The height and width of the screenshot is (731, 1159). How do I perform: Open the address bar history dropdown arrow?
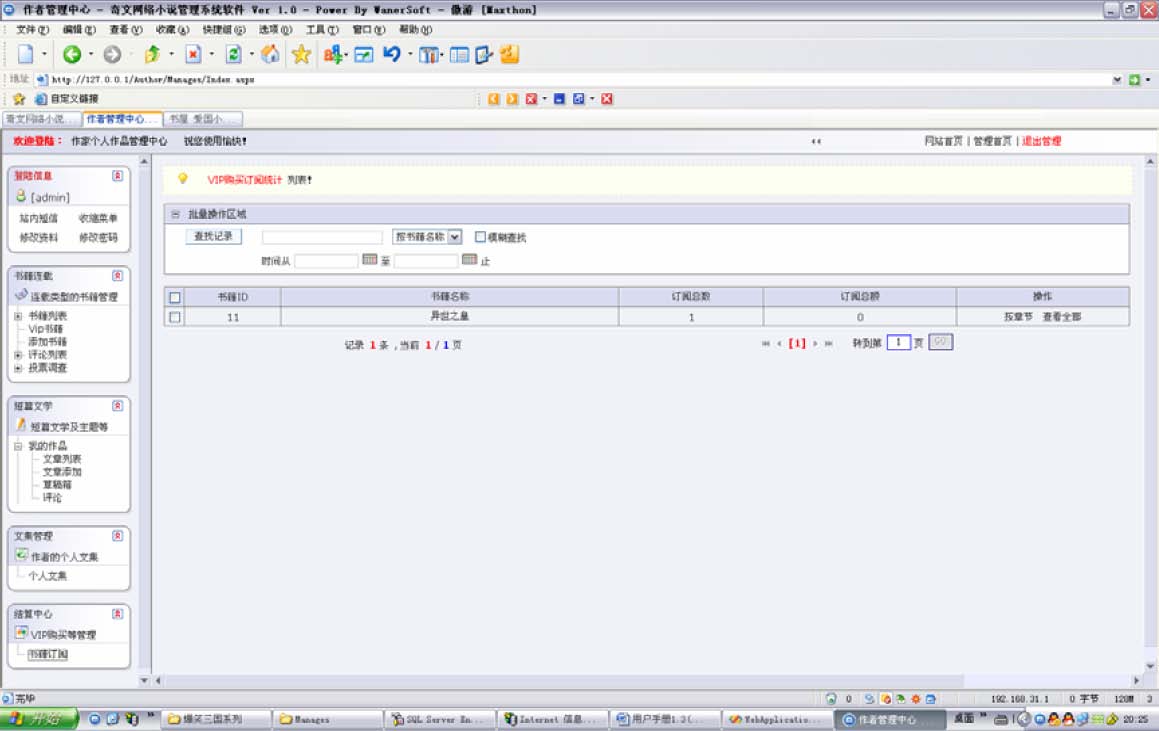tap(1117, 79)
